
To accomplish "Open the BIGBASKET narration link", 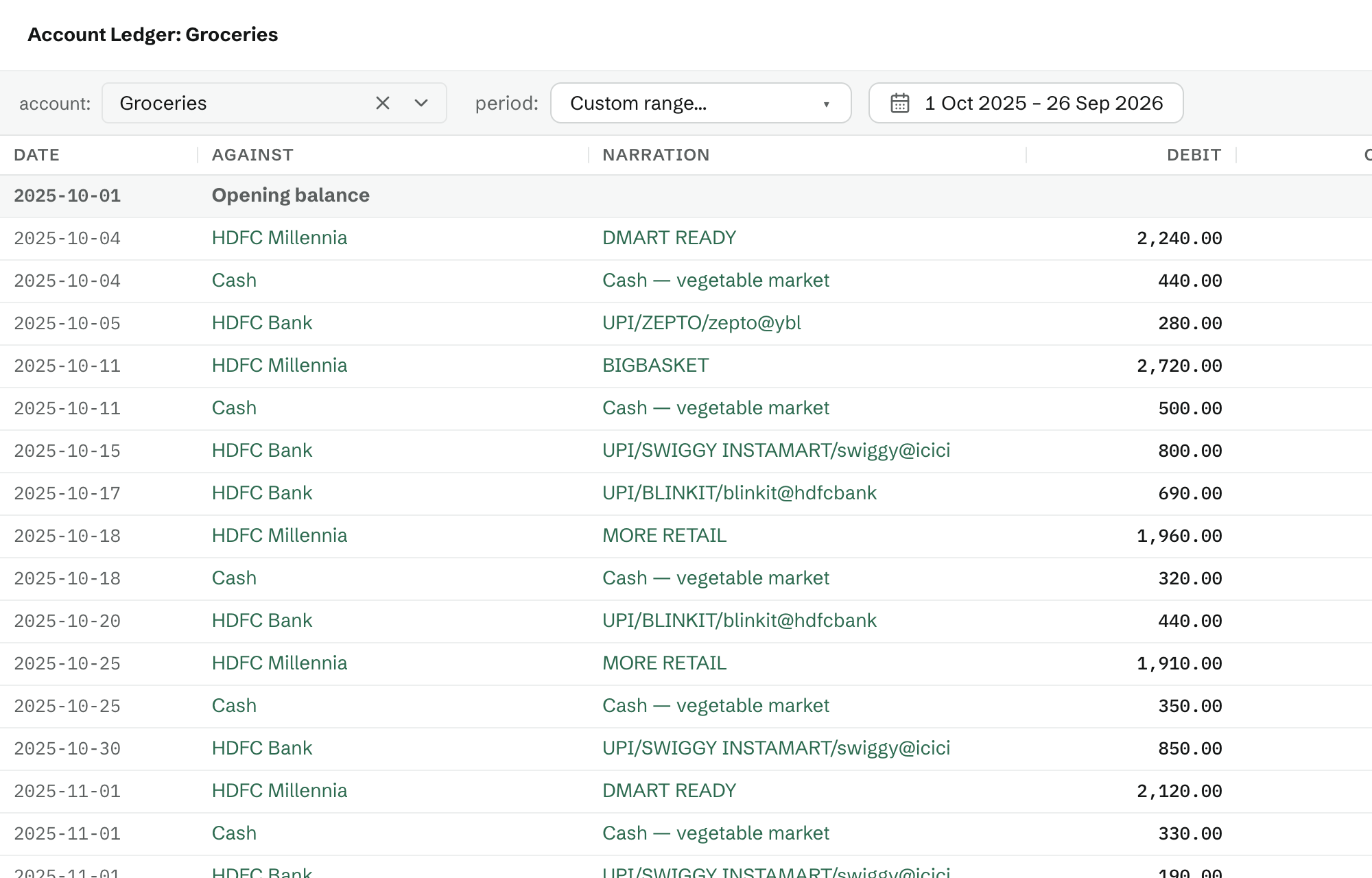I will coord(655,366).
